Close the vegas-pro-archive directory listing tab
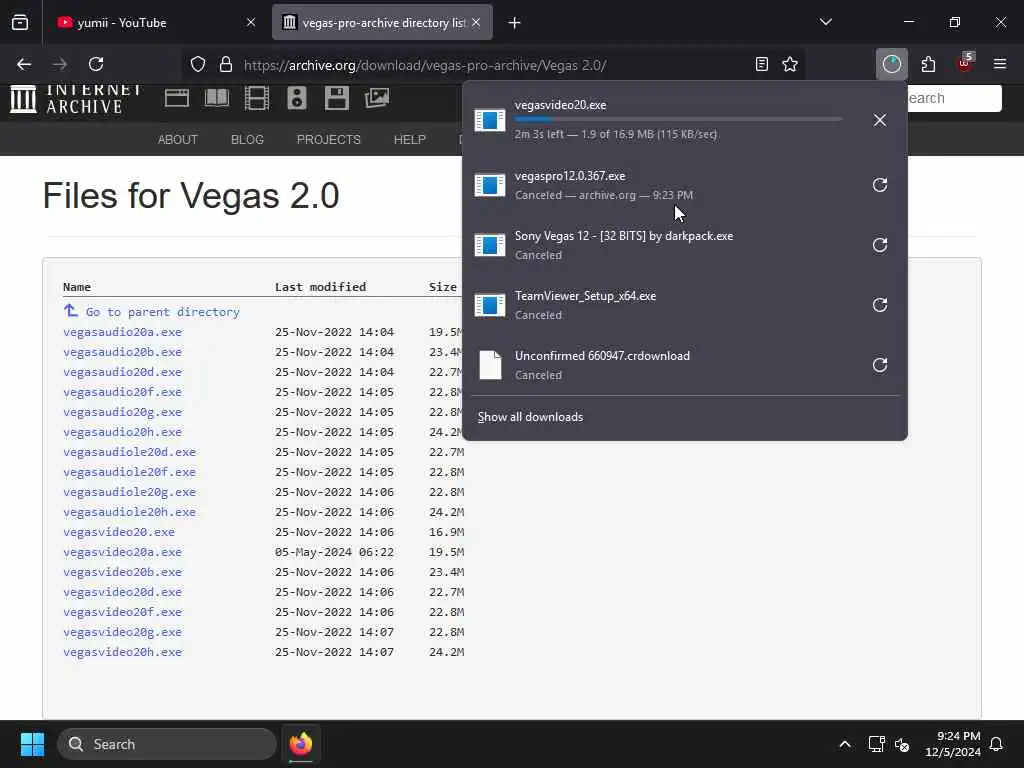Image resolution: width=1024 pixels, height=768 pixels. [x=476, y=23]
